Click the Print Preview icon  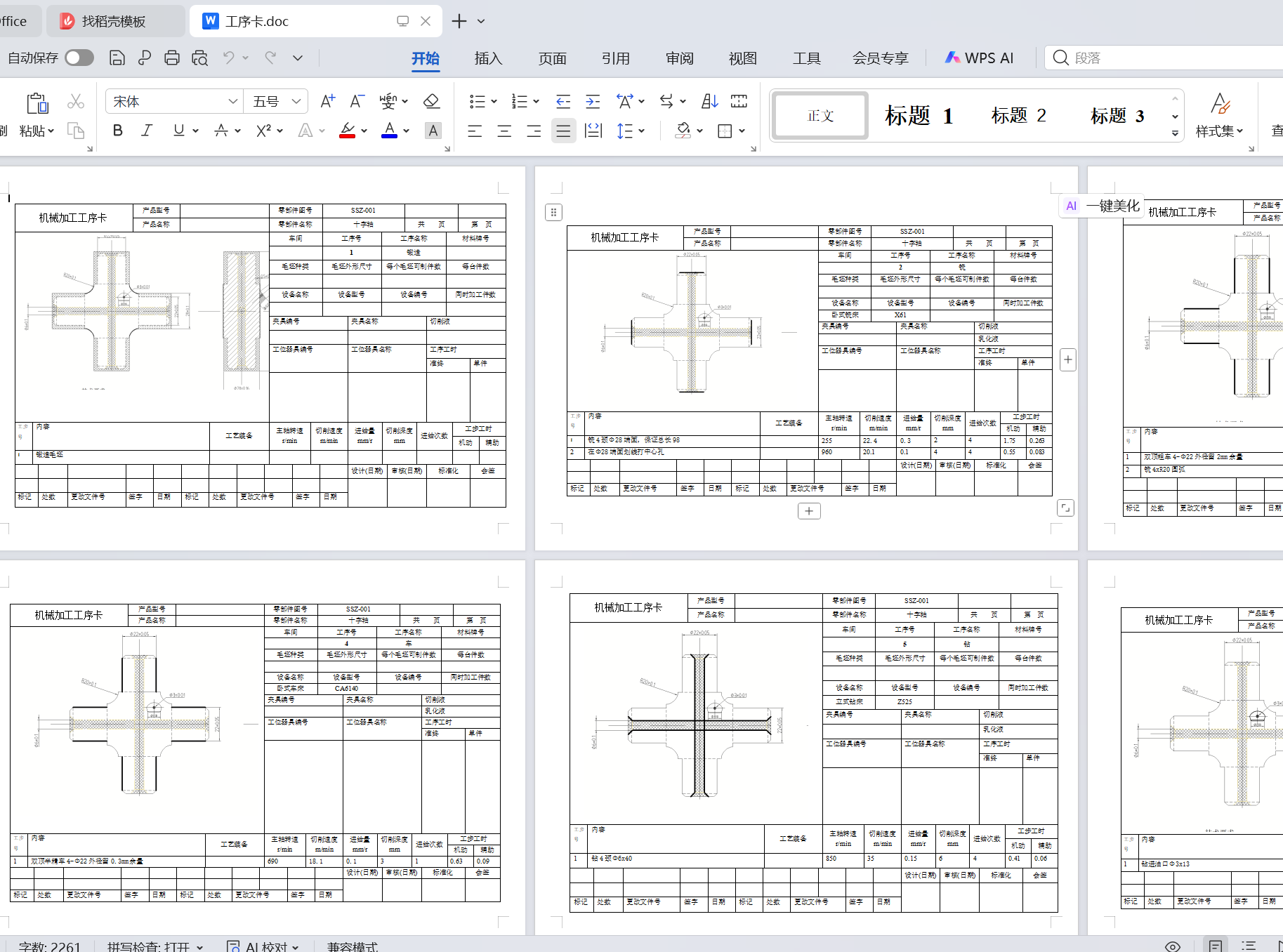[x=199, y=58]
